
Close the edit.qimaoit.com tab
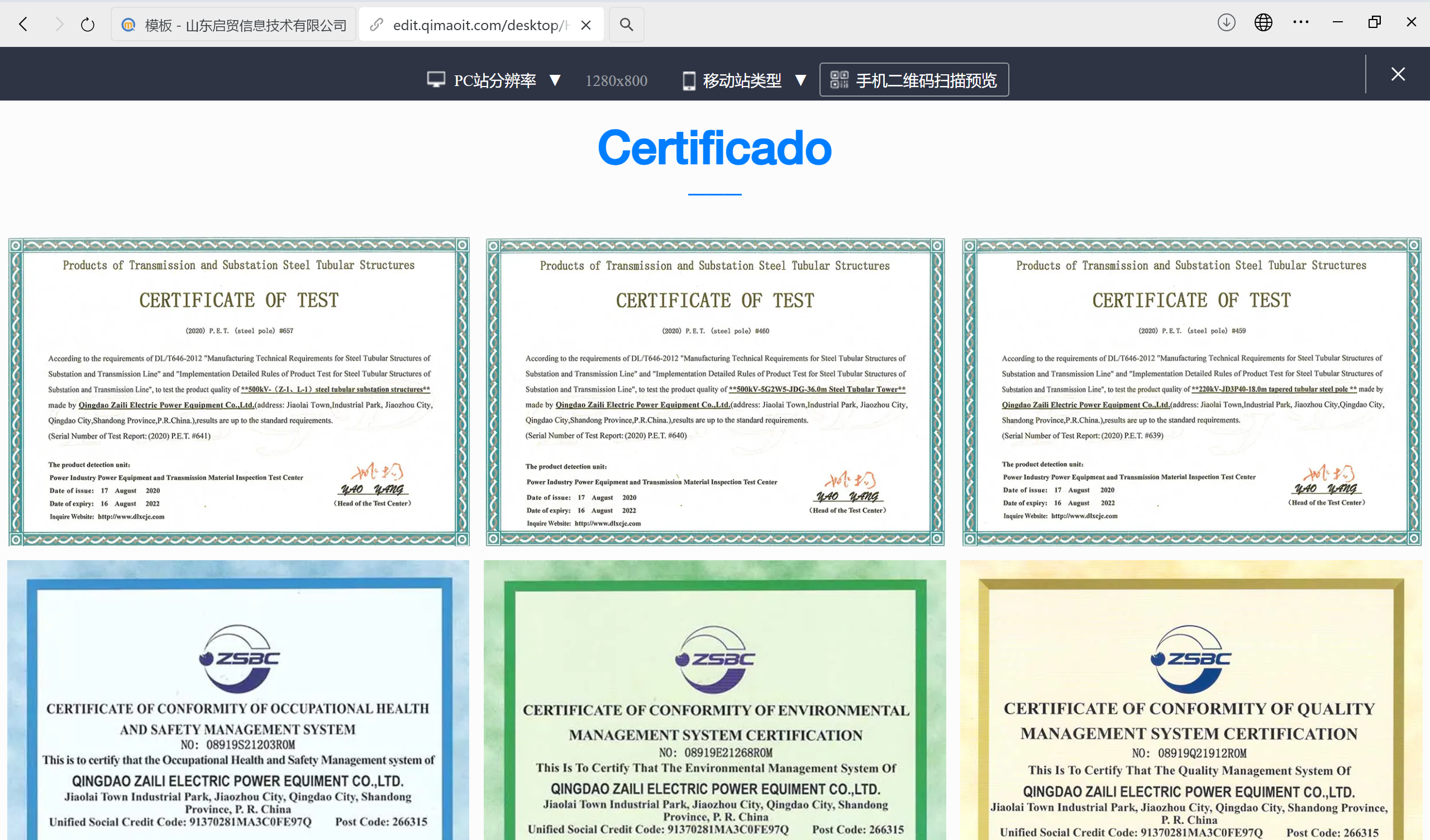[x=586, y=25]
